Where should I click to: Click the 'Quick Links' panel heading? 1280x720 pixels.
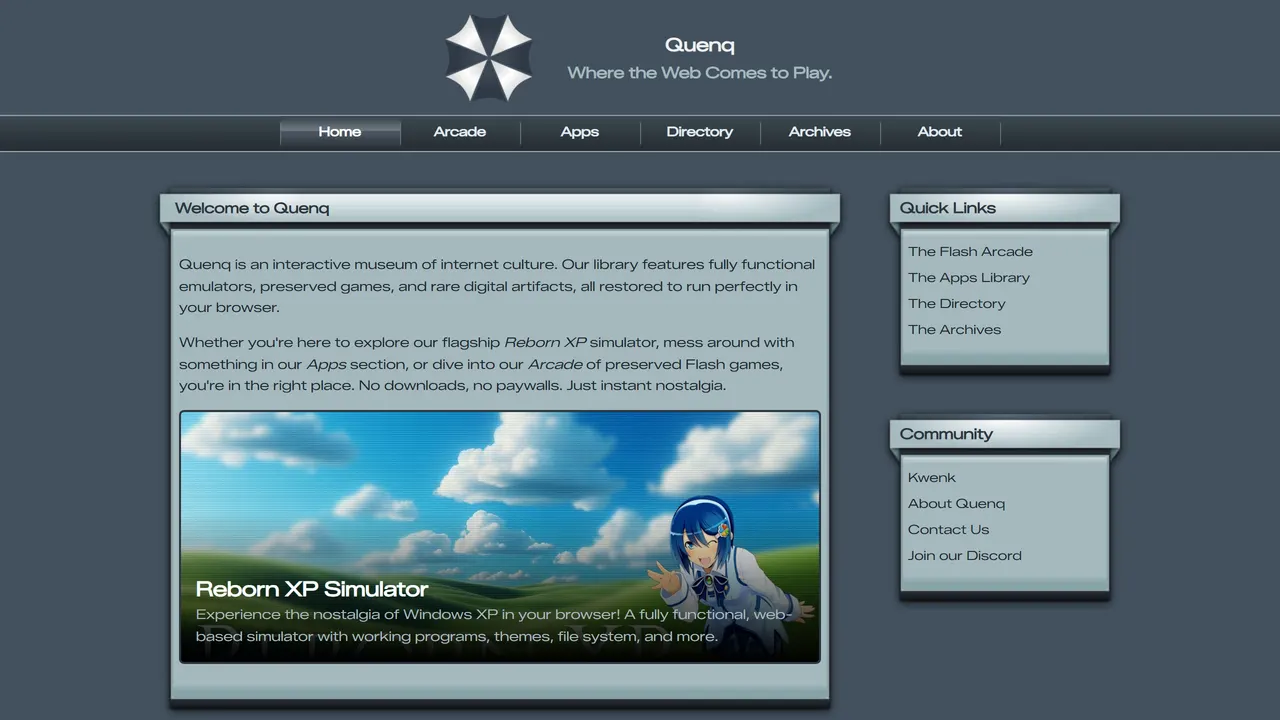(948, 208)
